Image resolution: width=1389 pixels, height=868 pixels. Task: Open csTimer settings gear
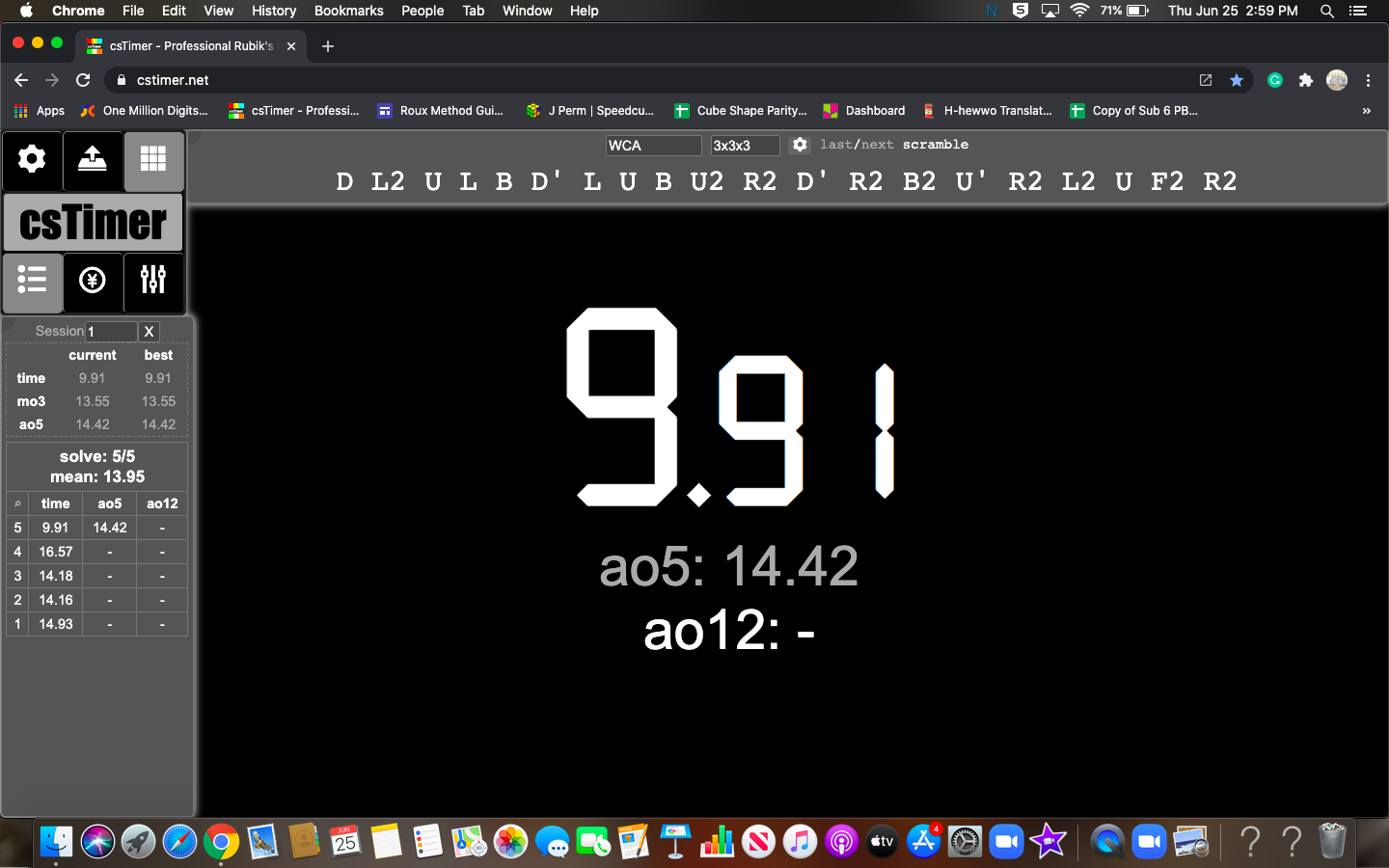[32, 159]
